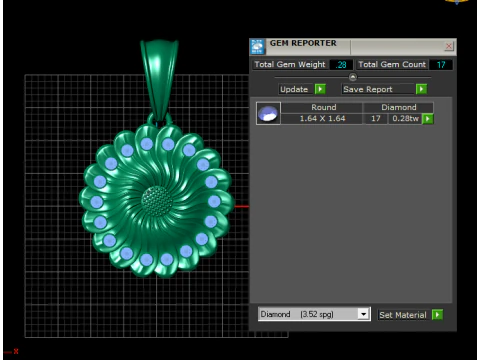
Task: Click the Save Report button label
Action: [378, 89]
